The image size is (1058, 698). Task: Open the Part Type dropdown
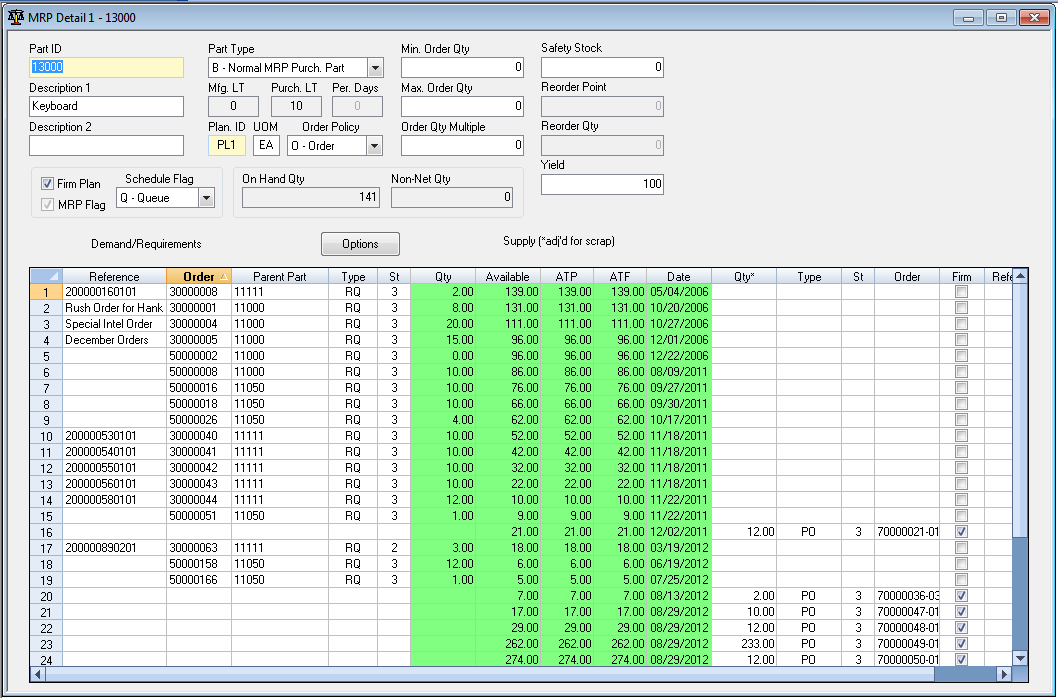pyautogui.click(x=375, y=68)
